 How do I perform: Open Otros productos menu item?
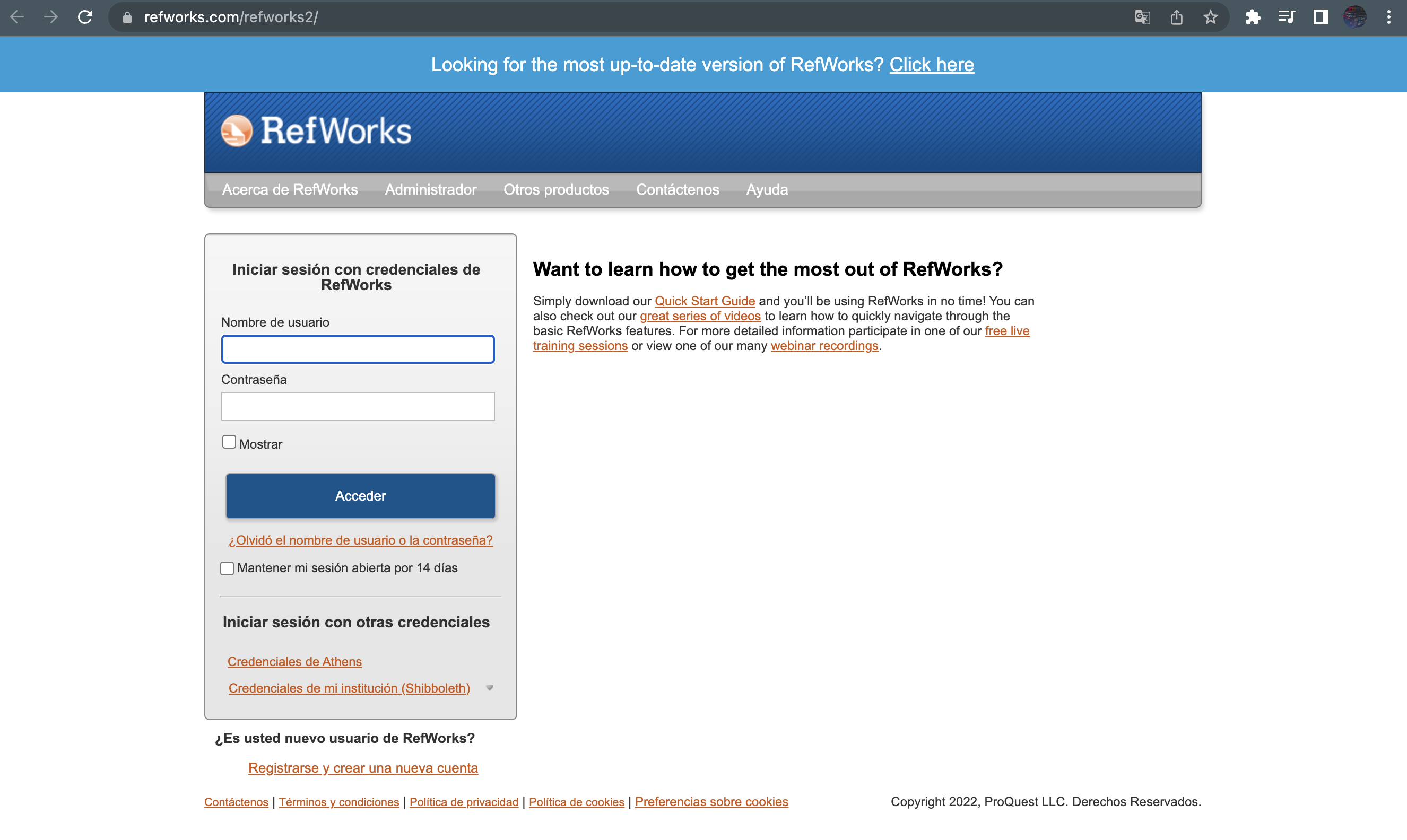click(x=557, y=189)
